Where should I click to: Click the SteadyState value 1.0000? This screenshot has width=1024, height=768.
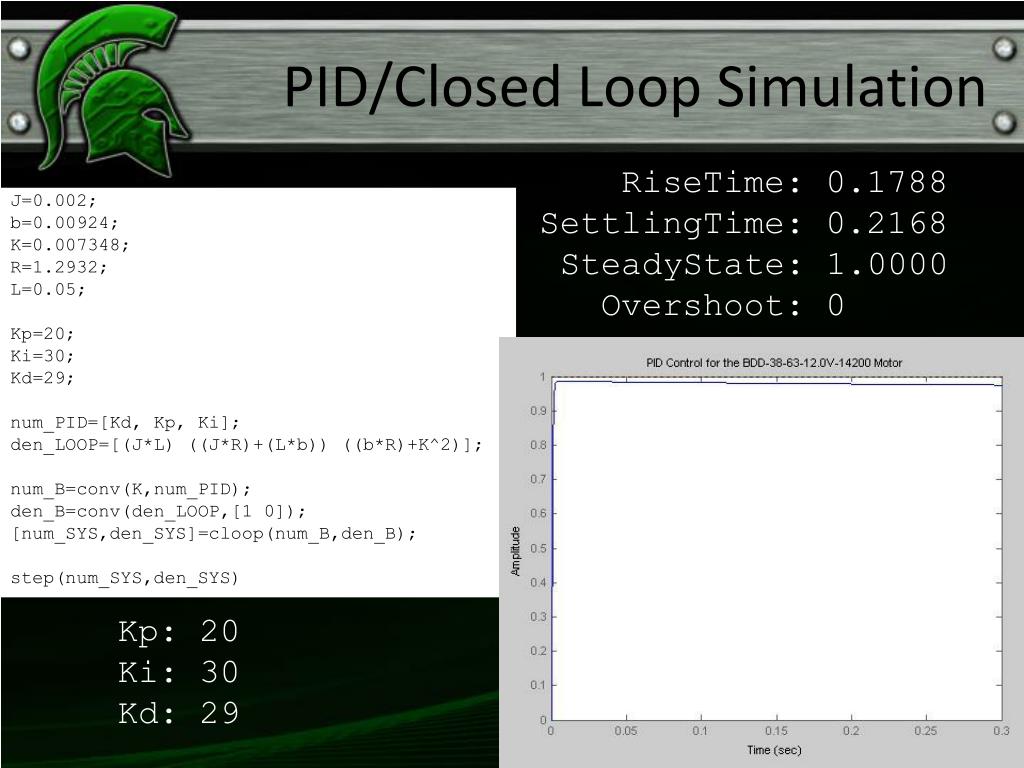(887, 264)
